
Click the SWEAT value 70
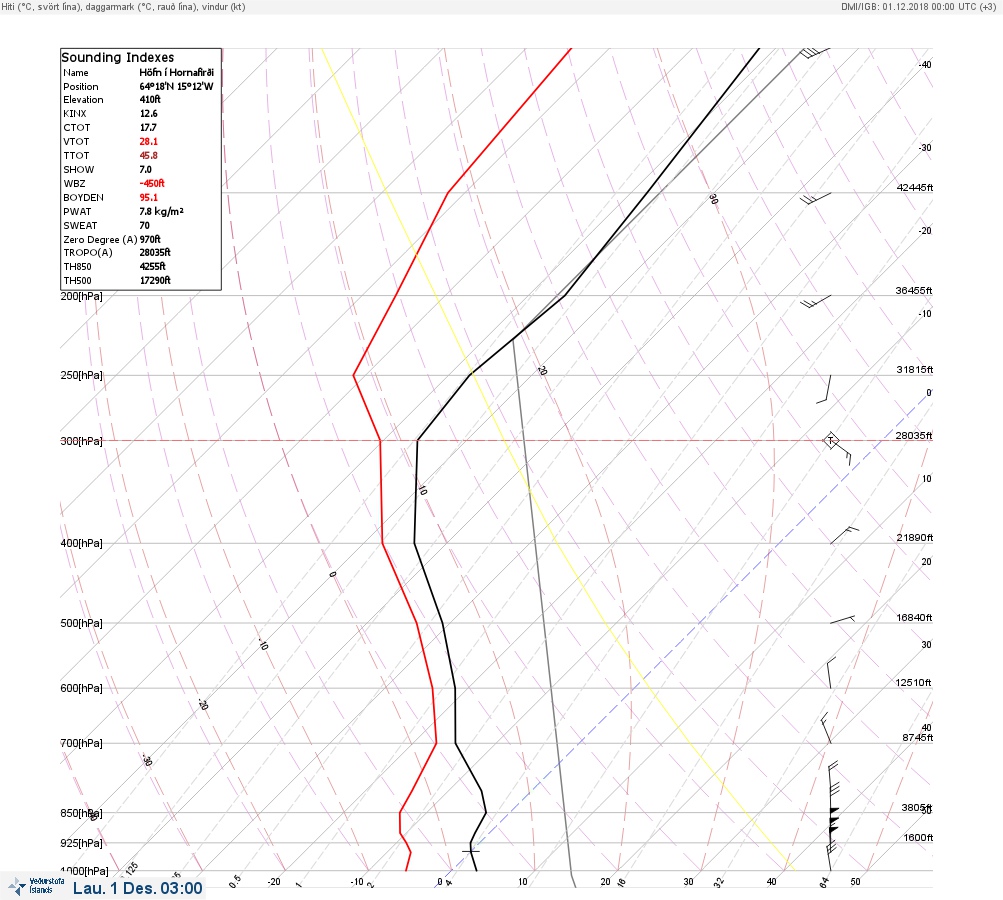click(145, 226)
